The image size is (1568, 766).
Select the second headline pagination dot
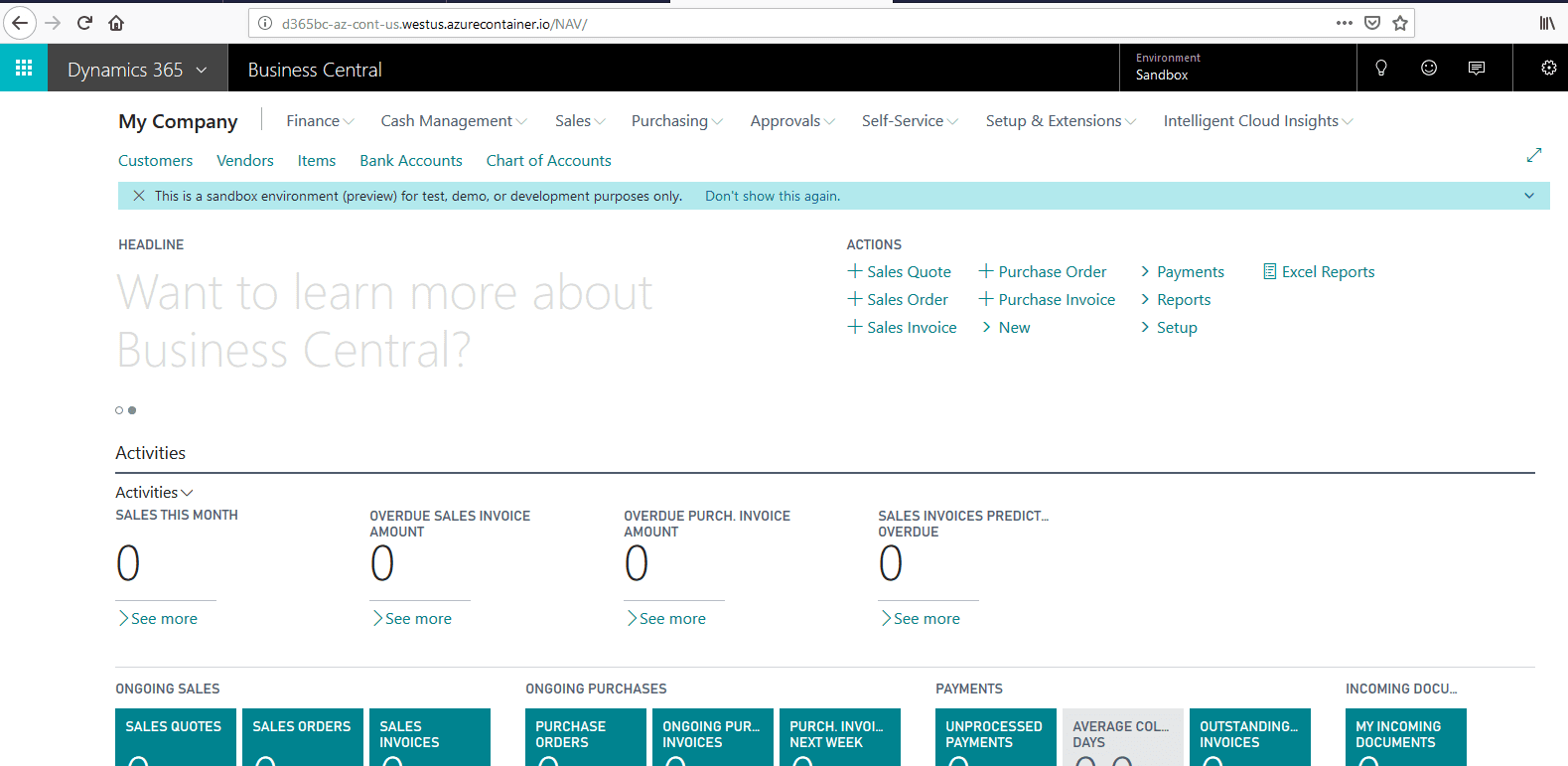[x=132, y=410]
